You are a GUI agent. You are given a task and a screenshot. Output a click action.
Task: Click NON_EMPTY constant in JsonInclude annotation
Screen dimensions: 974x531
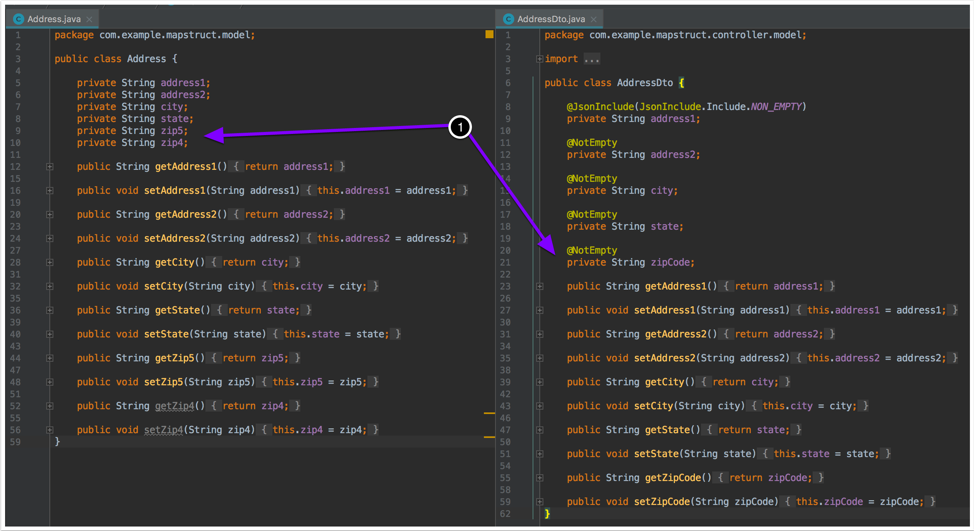tap(776, 107)
